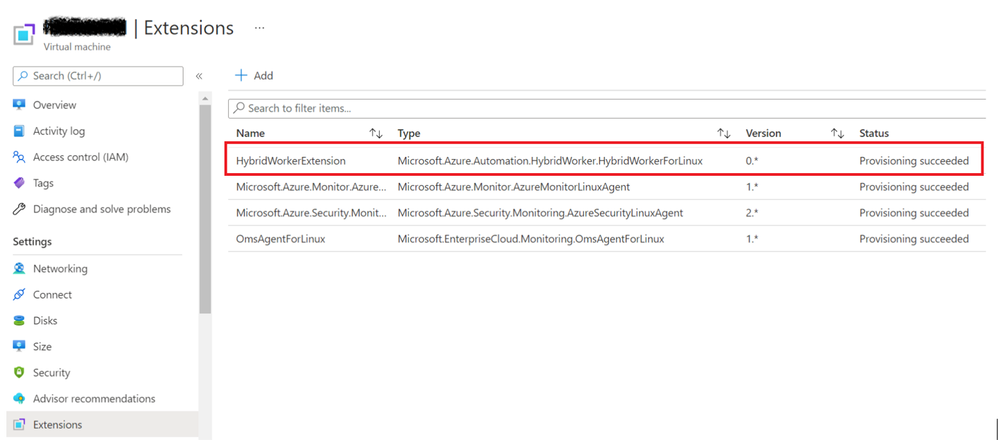Click the Status column header
The width and height of the screenshot is (999, 445).
(874, 133)
